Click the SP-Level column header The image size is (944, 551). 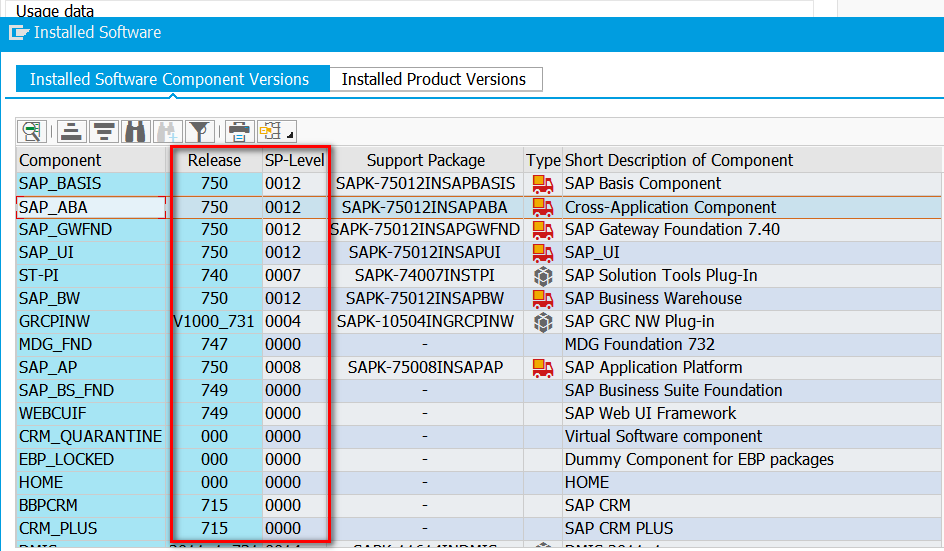coord(294,160)
